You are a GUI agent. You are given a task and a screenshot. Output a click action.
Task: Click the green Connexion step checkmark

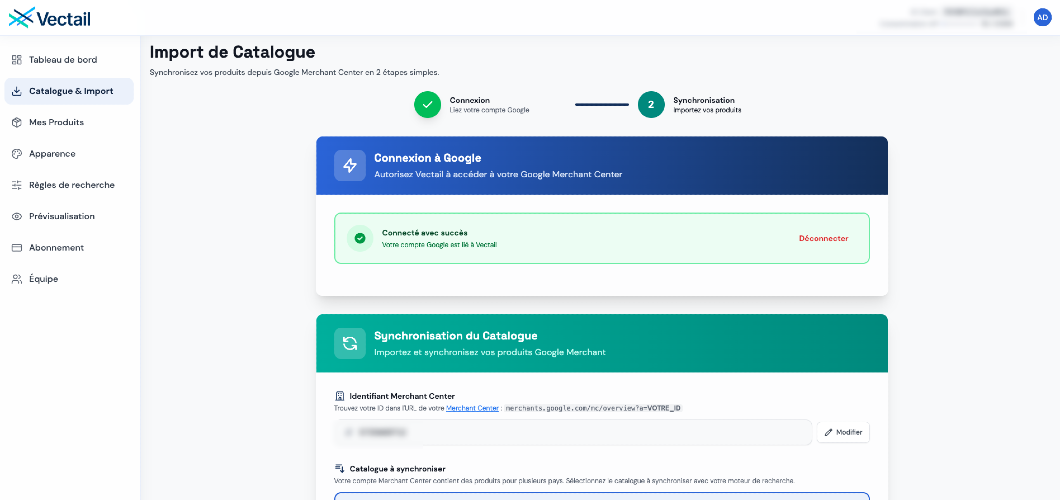tap(427, 105)
